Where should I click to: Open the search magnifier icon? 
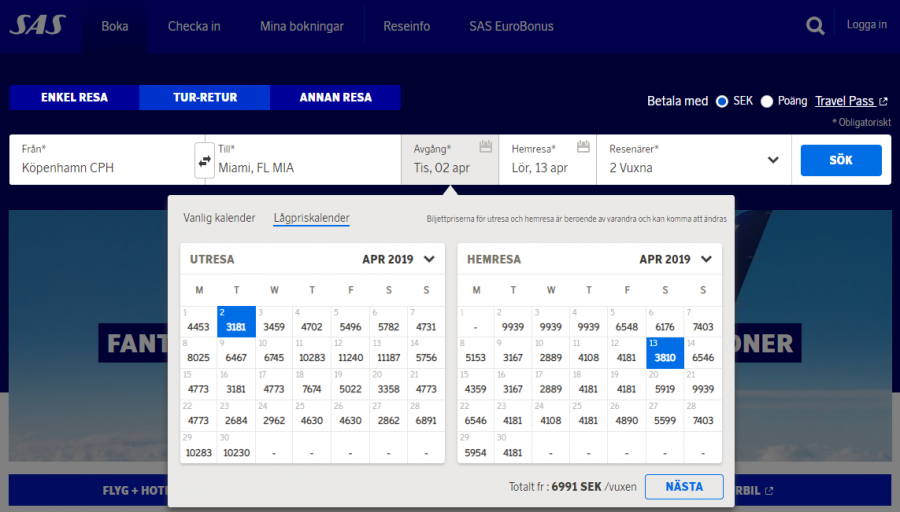(816, 26)
